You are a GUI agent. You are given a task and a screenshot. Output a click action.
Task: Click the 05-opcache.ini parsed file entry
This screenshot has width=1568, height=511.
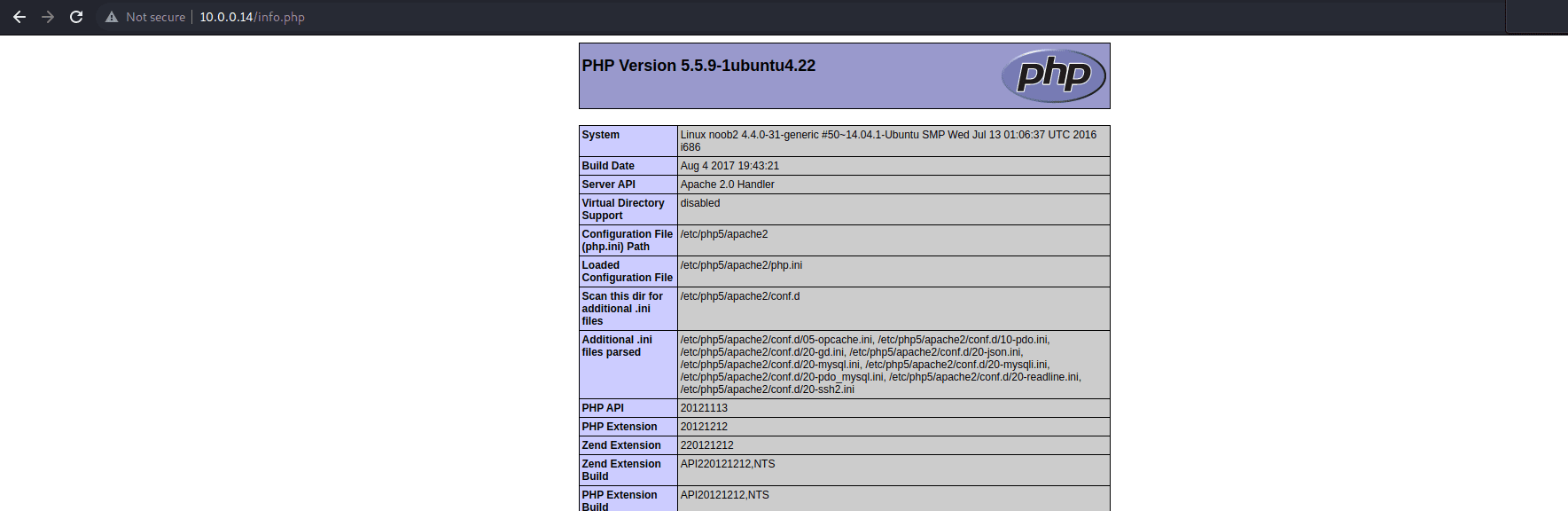pos(776,340)
